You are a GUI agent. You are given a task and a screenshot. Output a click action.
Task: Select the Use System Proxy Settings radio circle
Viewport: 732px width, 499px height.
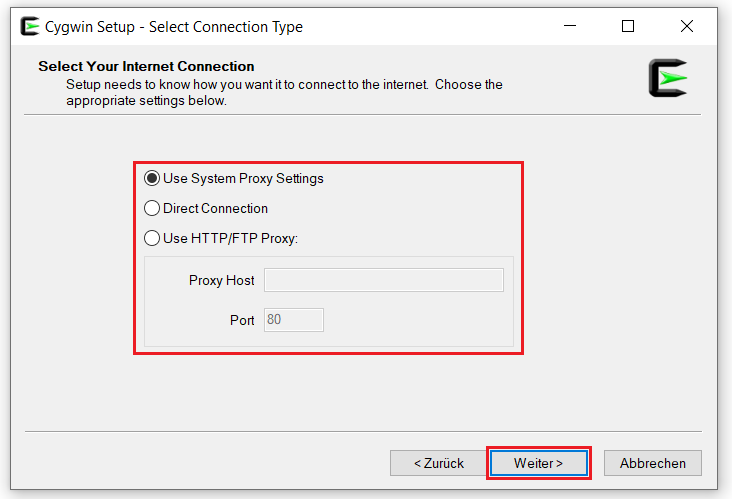click(152, 179)
